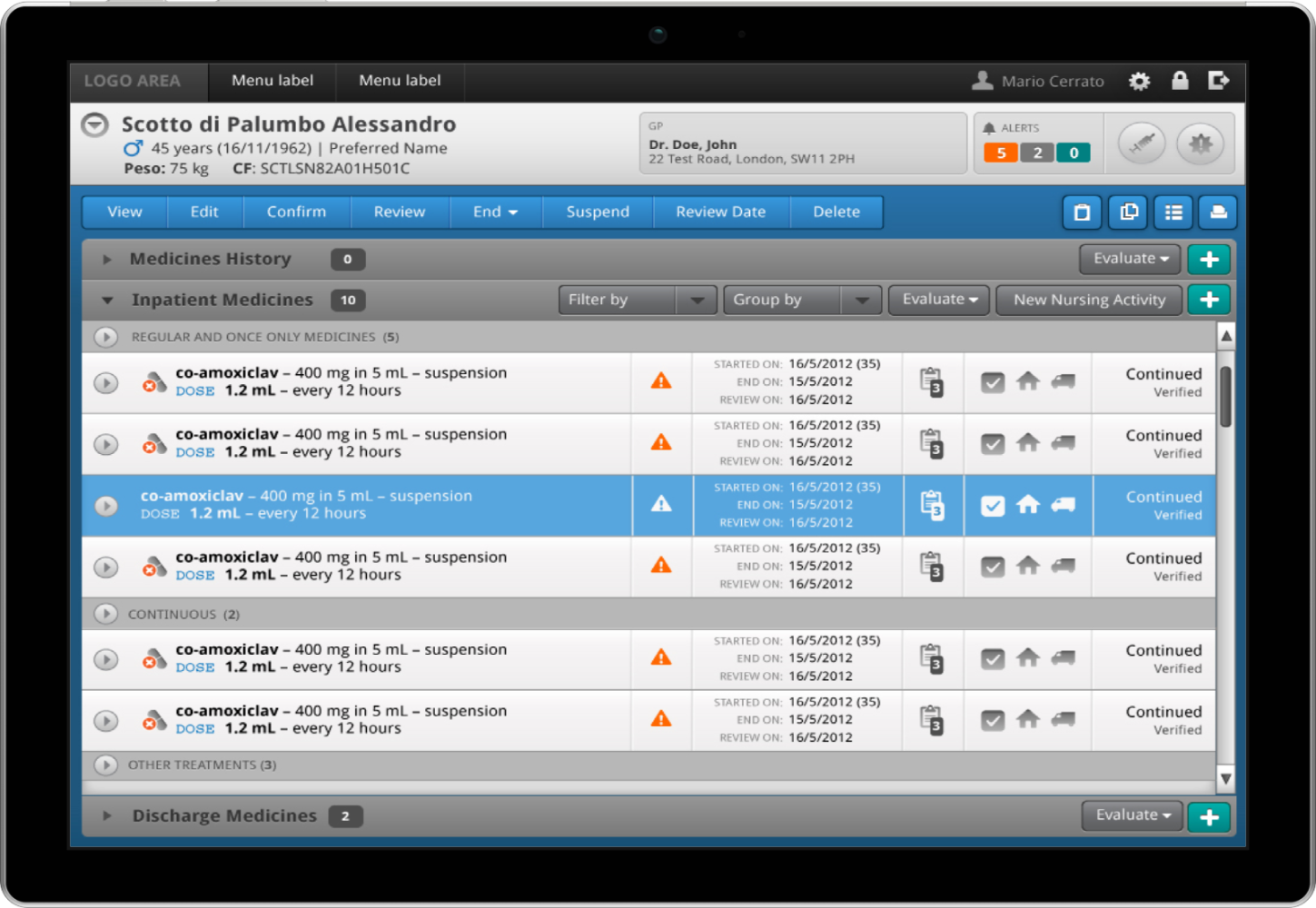This screenshot has width=1316, height=908.
Task: Expand the Medicines History section
Action: (107, 260)
